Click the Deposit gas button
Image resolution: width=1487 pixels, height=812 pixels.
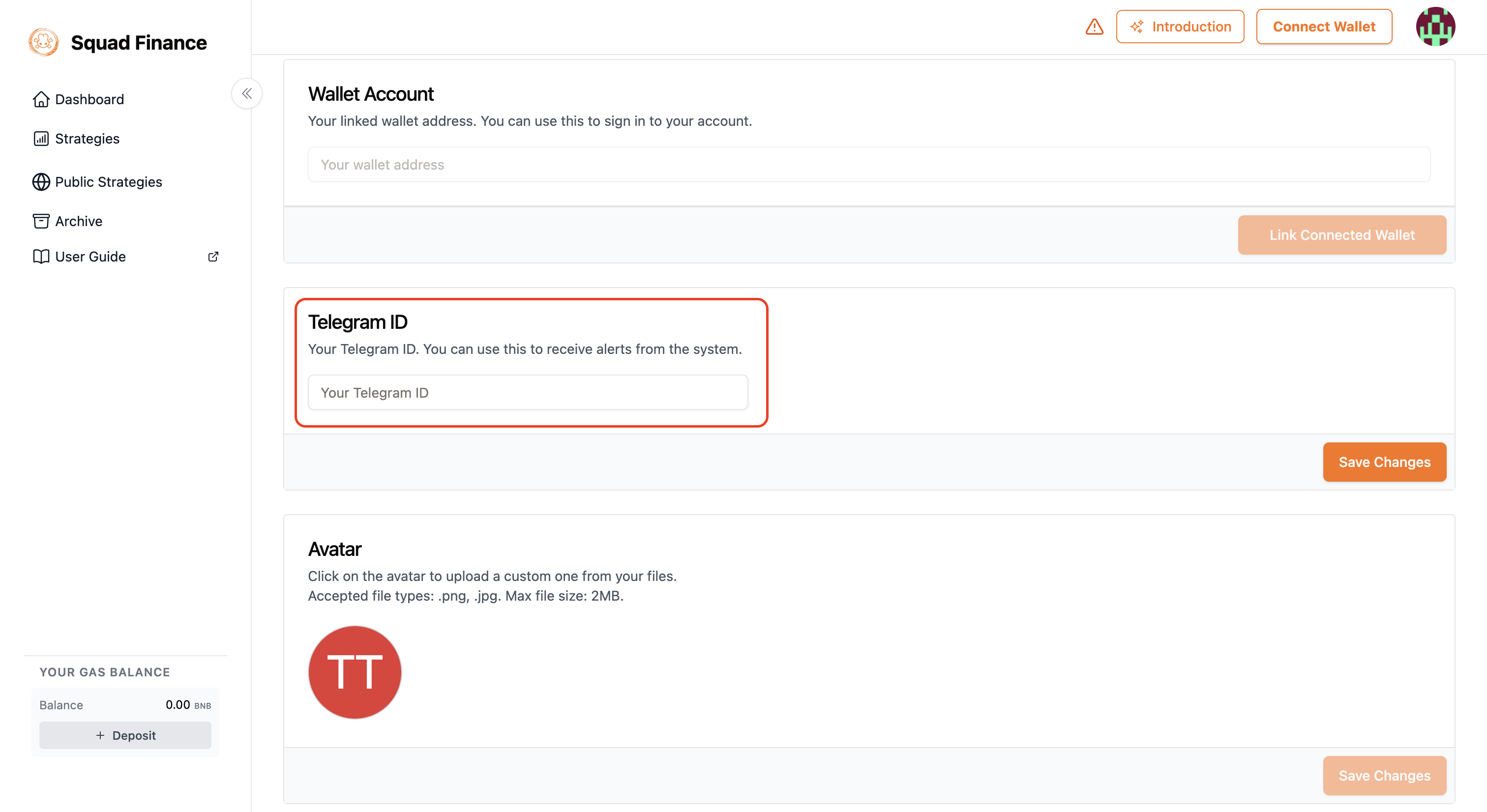pyautogui.click(x=125, y=735)
